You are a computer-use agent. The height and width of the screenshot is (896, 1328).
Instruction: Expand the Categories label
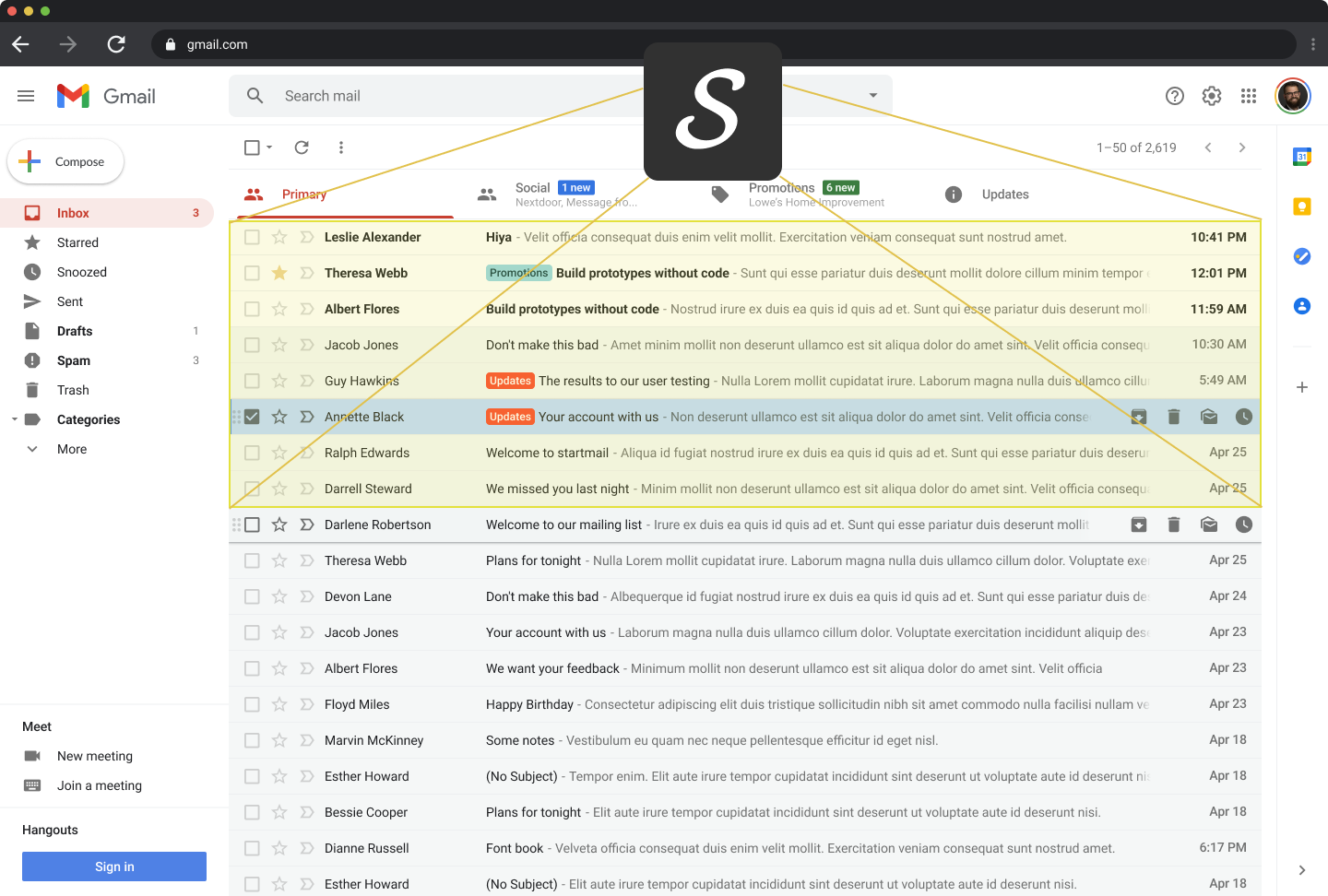tap(14, 419)
